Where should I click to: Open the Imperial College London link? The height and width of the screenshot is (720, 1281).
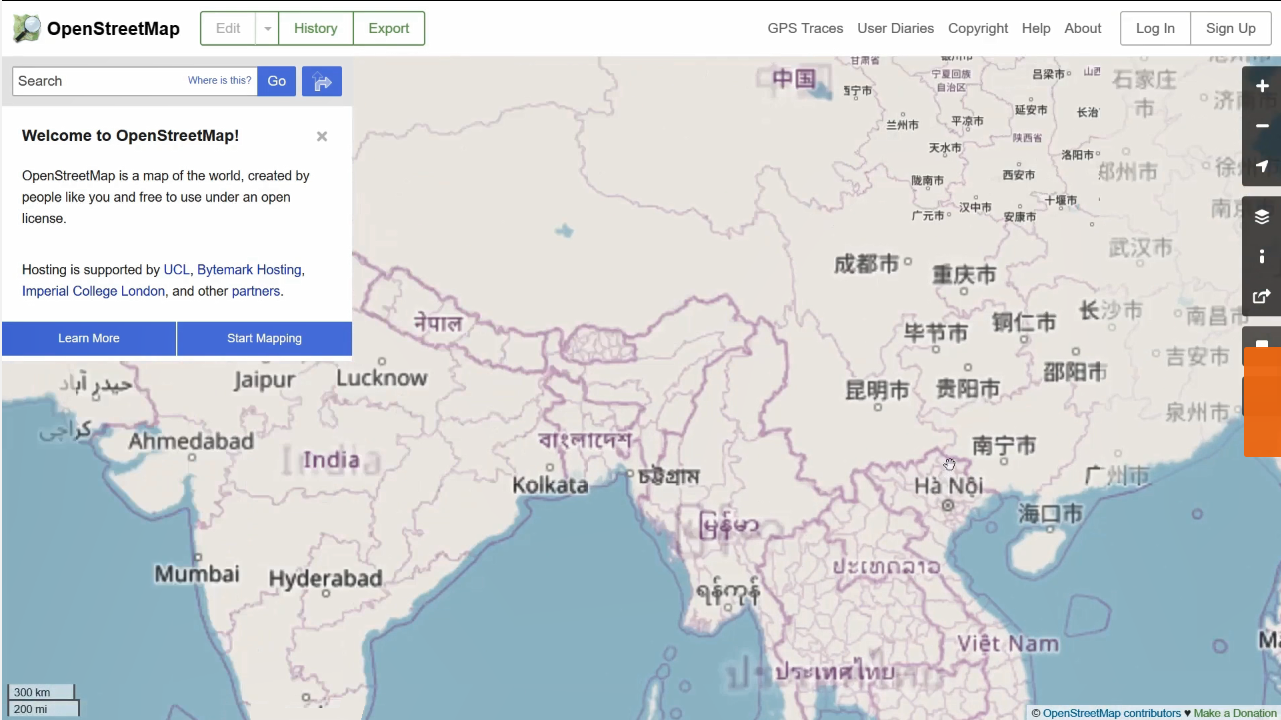pyautogui.click(x=93, y=291)
